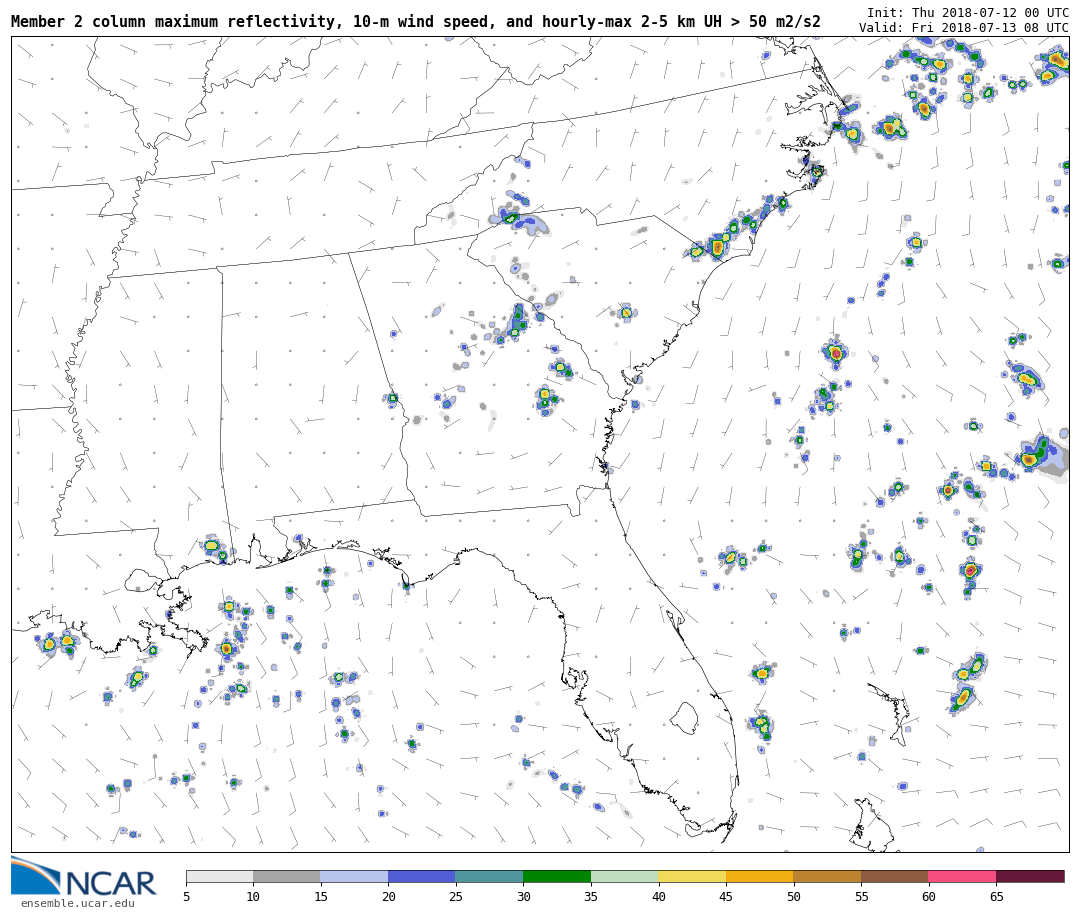This screenshot has width=1080, height=915.
Task: Click the colorbar label '65'
Action: click(x=996, y=896)
